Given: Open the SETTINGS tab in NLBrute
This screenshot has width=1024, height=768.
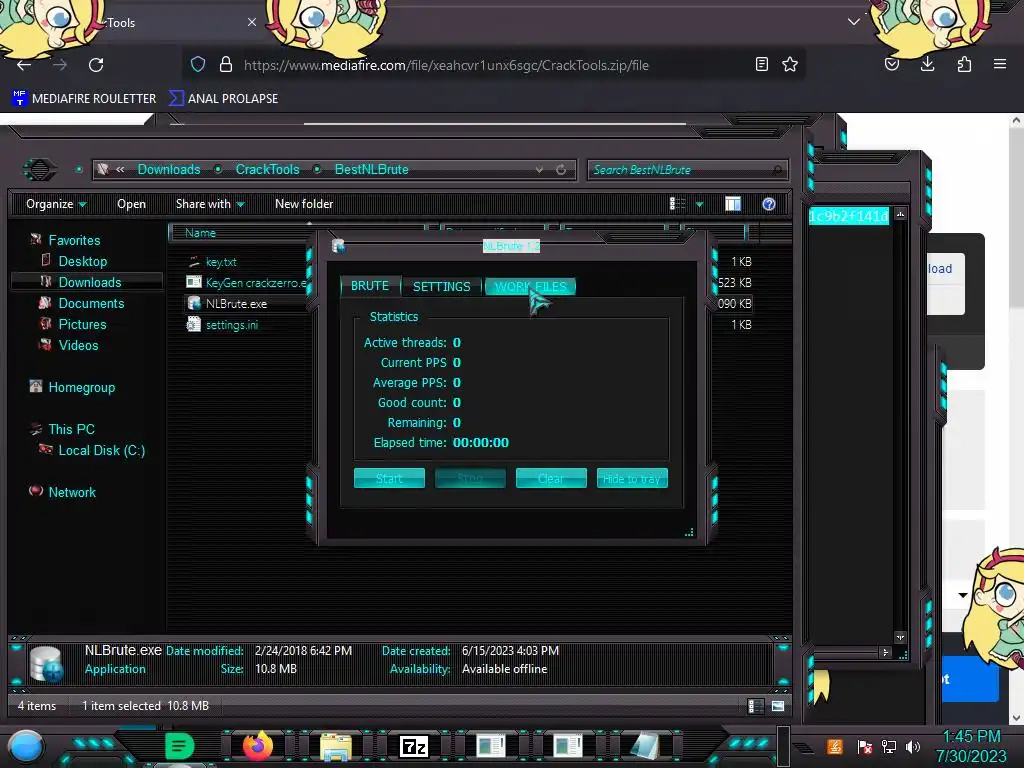Looking at the screenshot, I should [x=441, y=286].
